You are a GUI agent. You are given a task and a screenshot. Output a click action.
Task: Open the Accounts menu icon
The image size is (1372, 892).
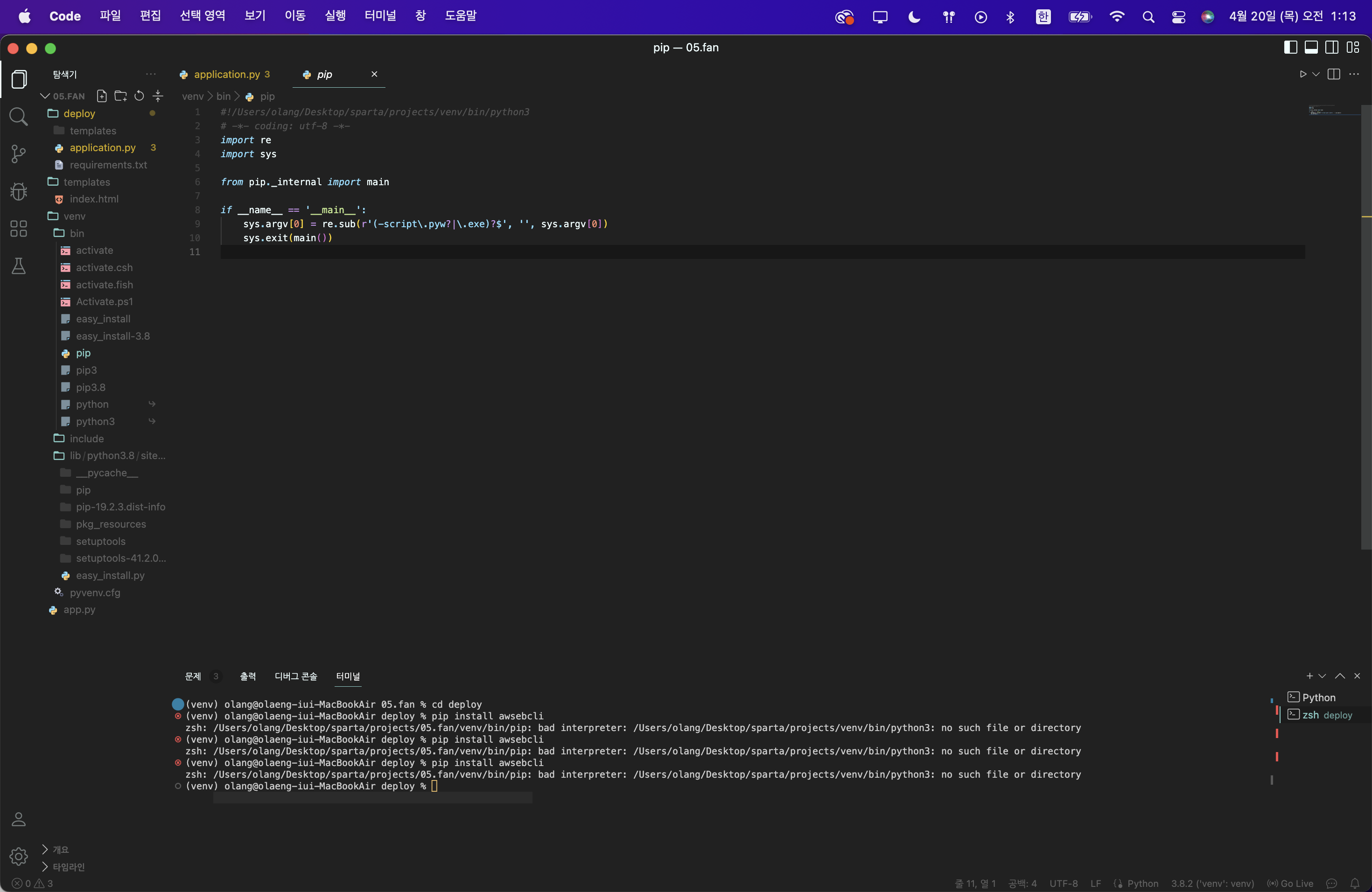[x=19, y=819]
